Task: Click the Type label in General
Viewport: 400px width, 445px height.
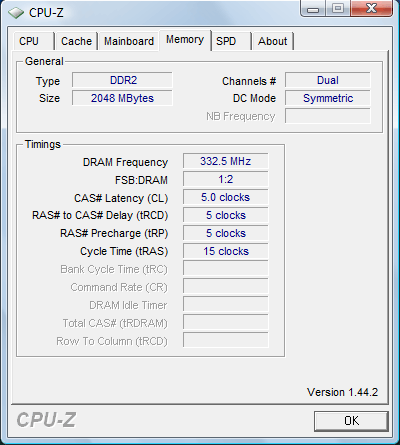Action: (48, 82)
